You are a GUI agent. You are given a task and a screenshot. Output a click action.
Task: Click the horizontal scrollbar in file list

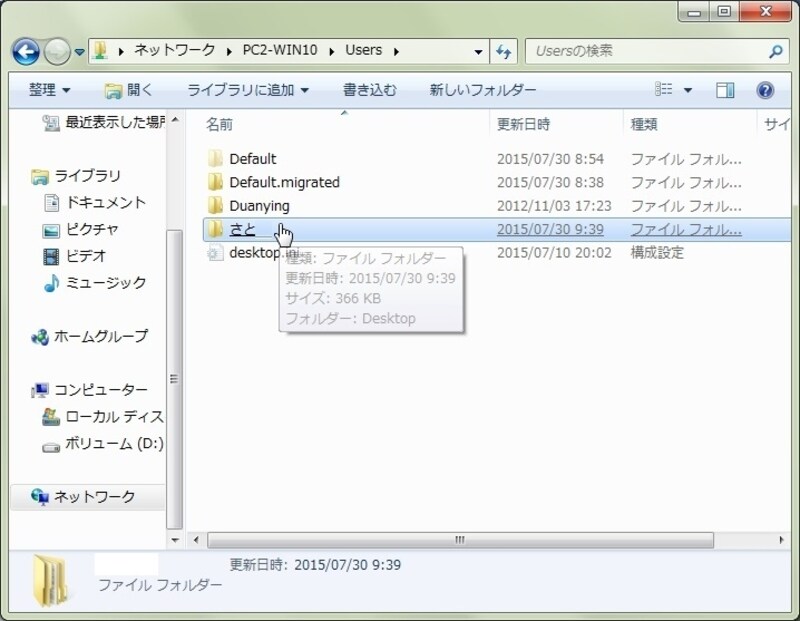pyautogui.click(x=460, y=540)
